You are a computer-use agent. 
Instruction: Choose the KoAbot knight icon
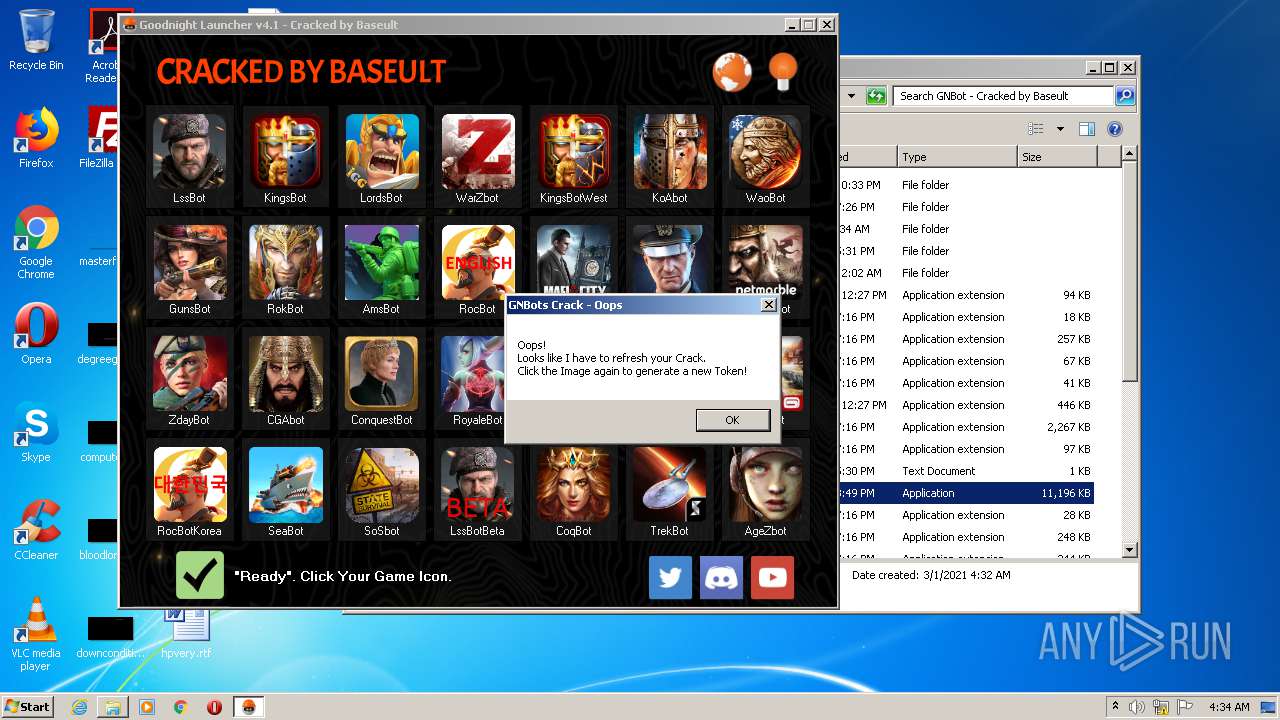(x=669, y=152)
